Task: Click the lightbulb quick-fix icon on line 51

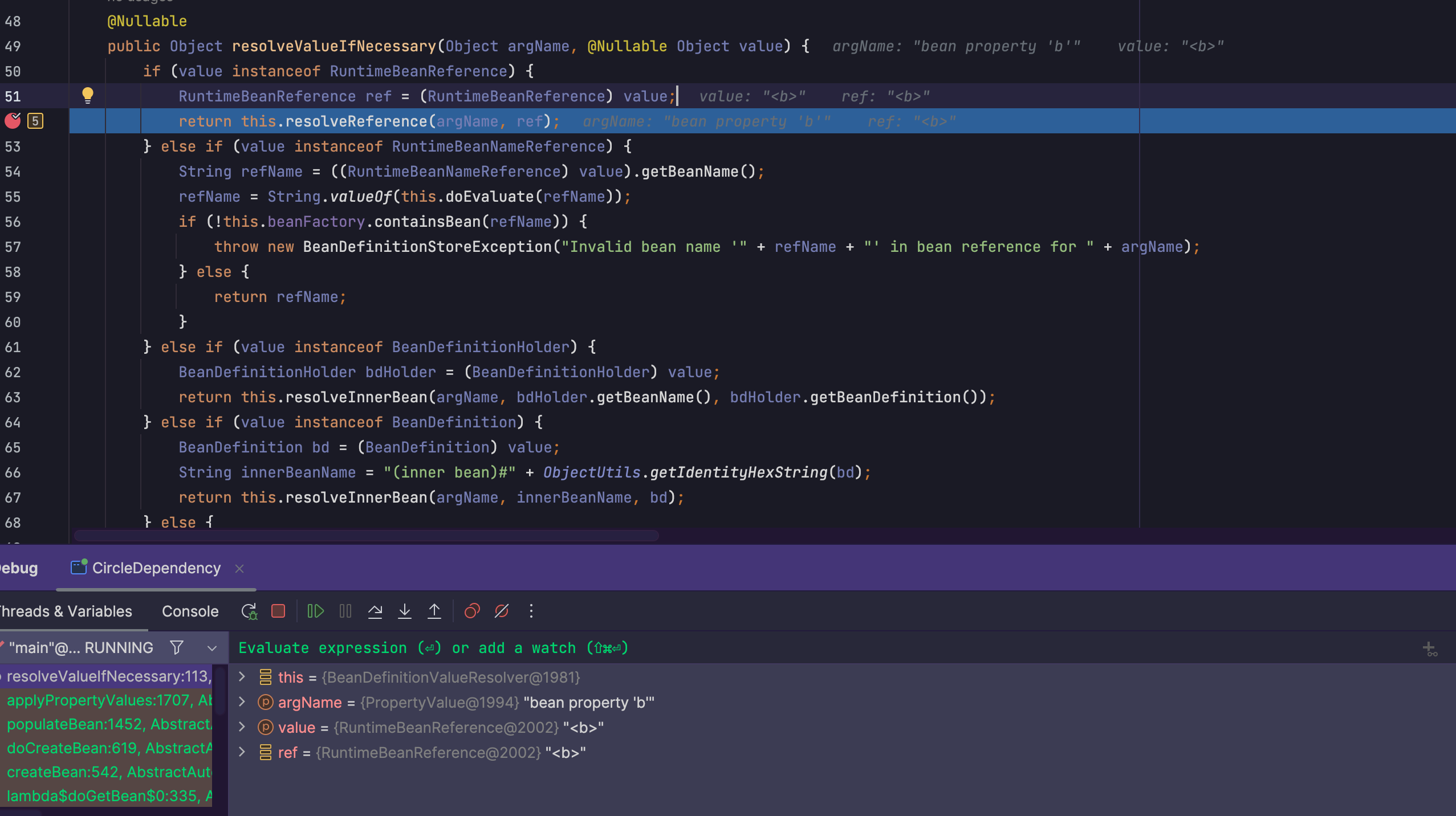Action: click(x=87, y=95)
